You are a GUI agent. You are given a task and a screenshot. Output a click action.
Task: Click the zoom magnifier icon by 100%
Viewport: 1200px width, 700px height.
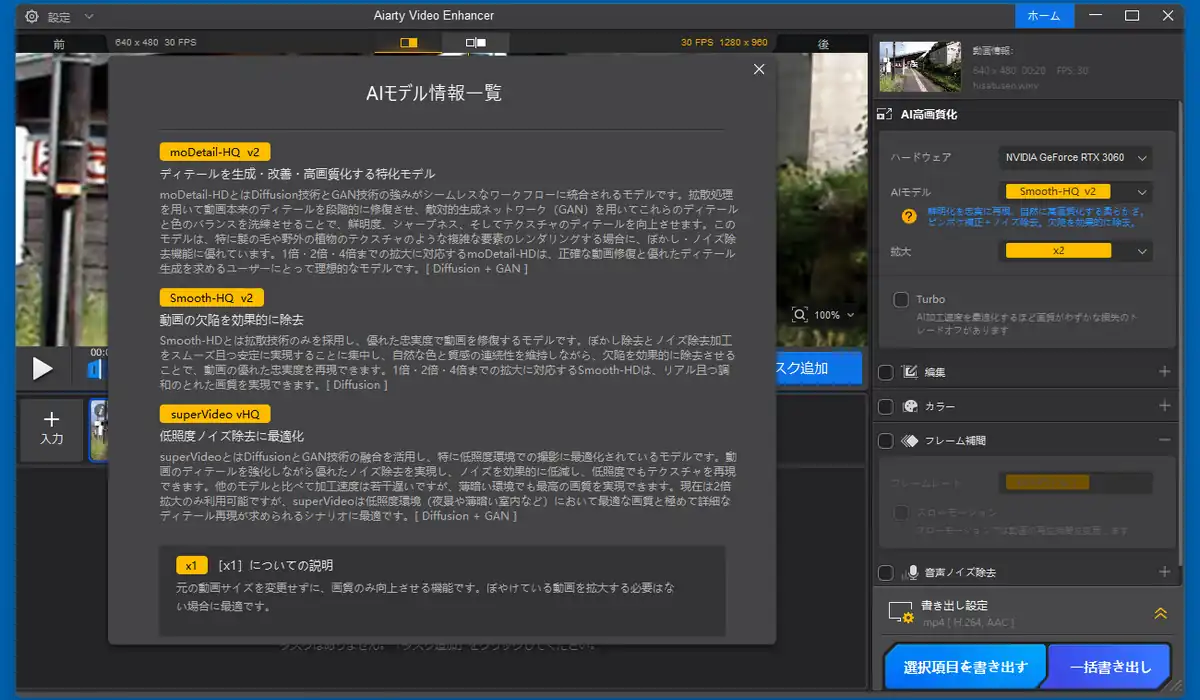(800, 314)
